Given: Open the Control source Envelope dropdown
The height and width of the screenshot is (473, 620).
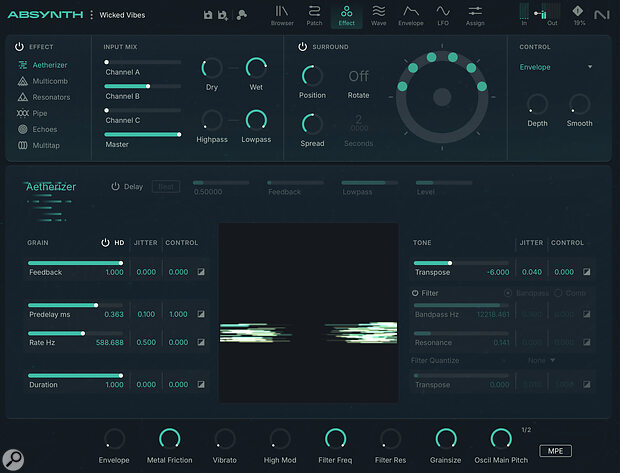Looking at the screenshot, I should 556,67.
